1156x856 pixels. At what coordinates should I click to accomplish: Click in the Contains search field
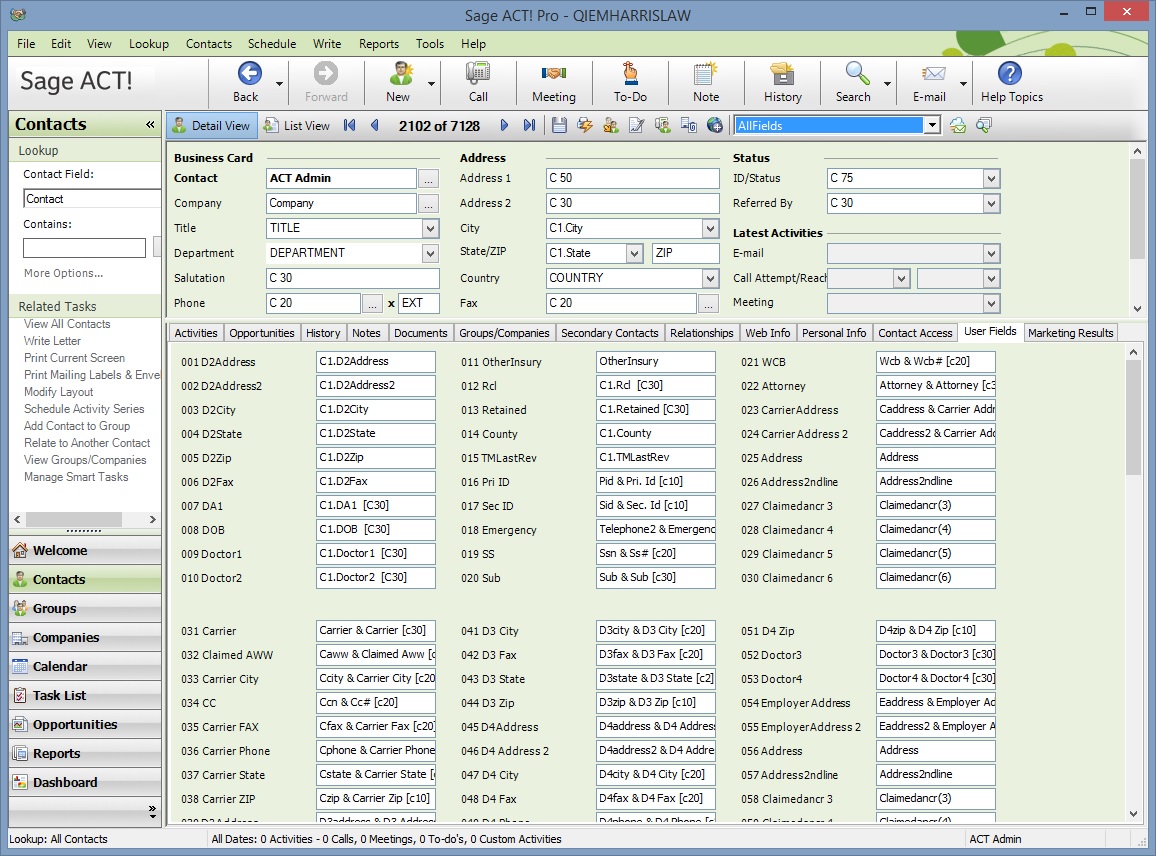(84, 248)
